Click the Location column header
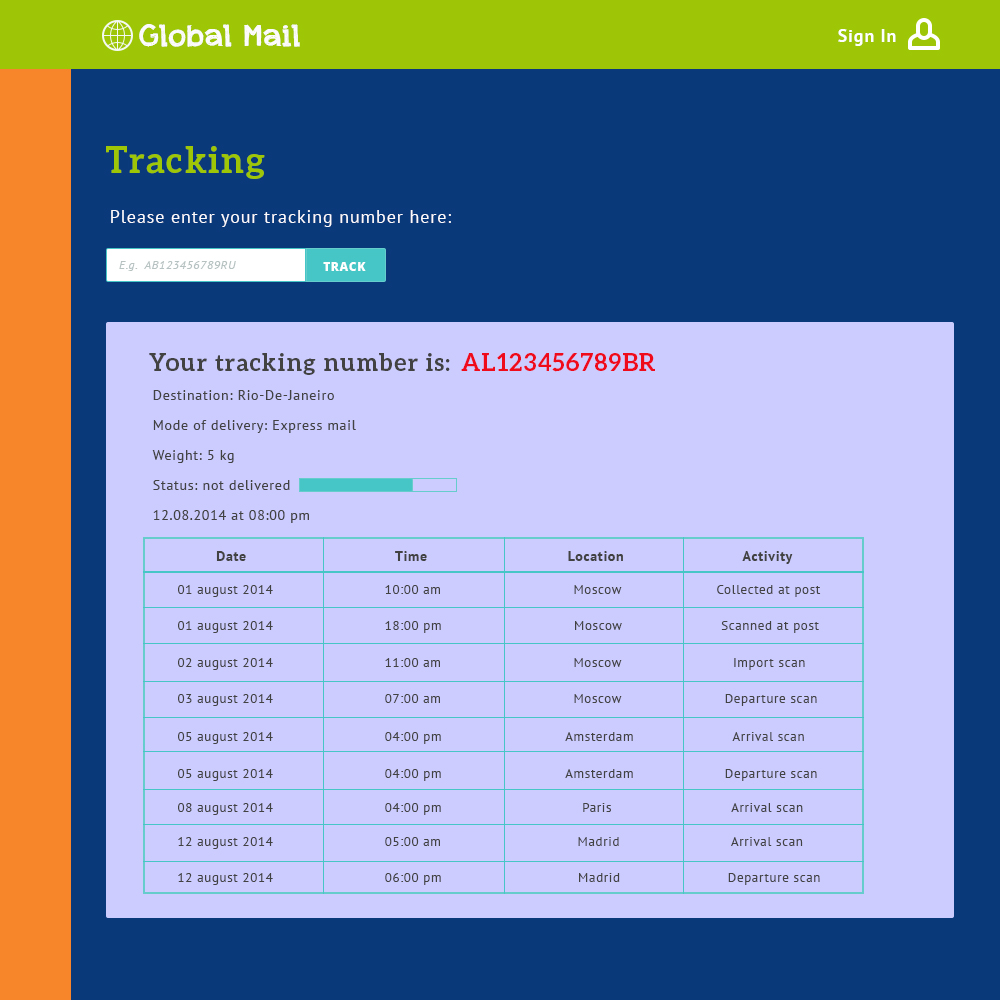Image resolution: width=1000 pixels, height=1000 pixels. tap(595, 556)
